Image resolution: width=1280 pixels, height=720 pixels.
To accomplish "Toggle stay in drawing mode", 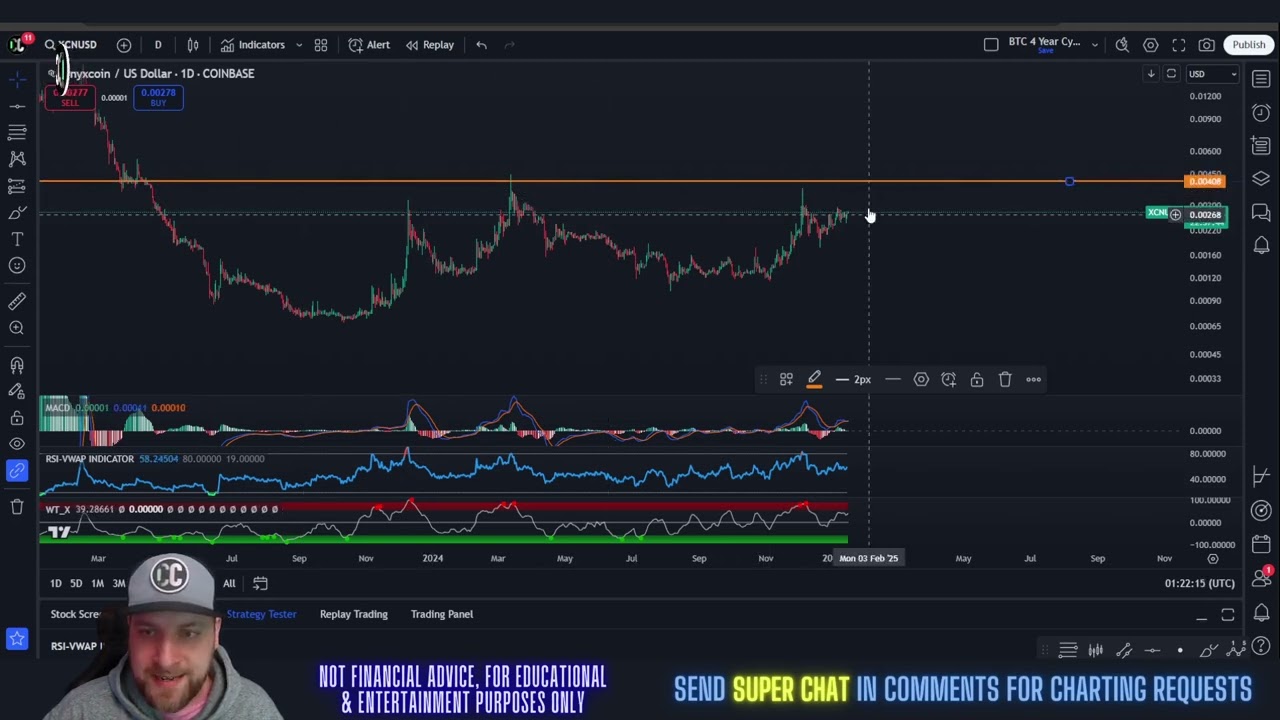I will click(17, 391).
